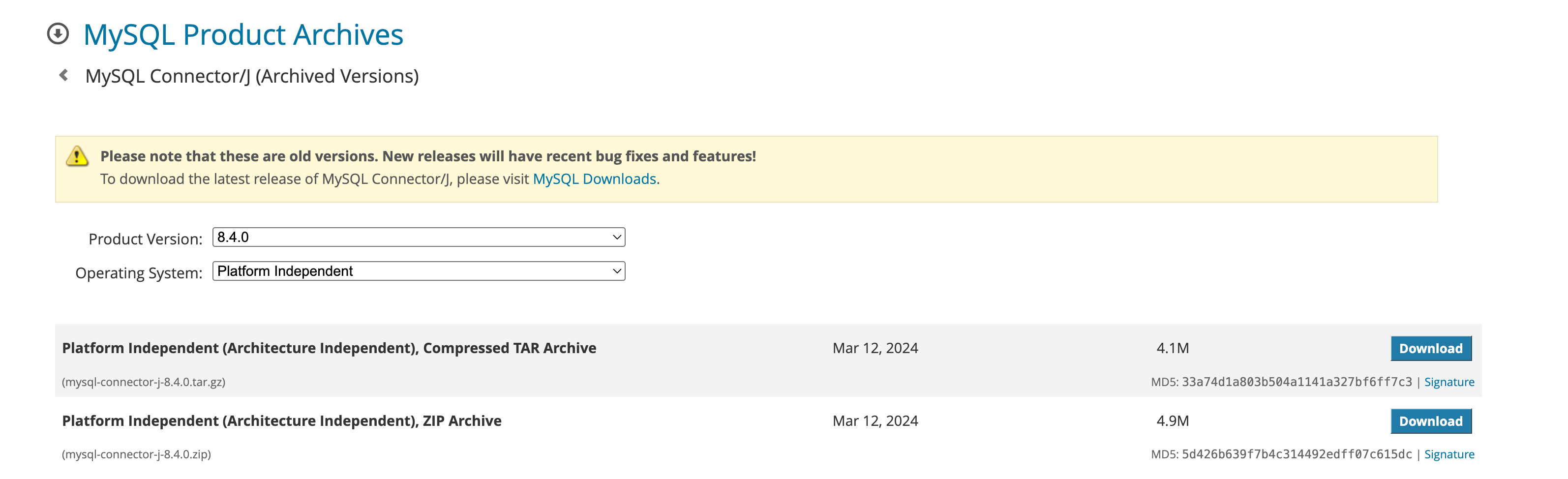Click the yellow warning triangle icon
This screenshot has height=479, width=1568.
[77, 156]
